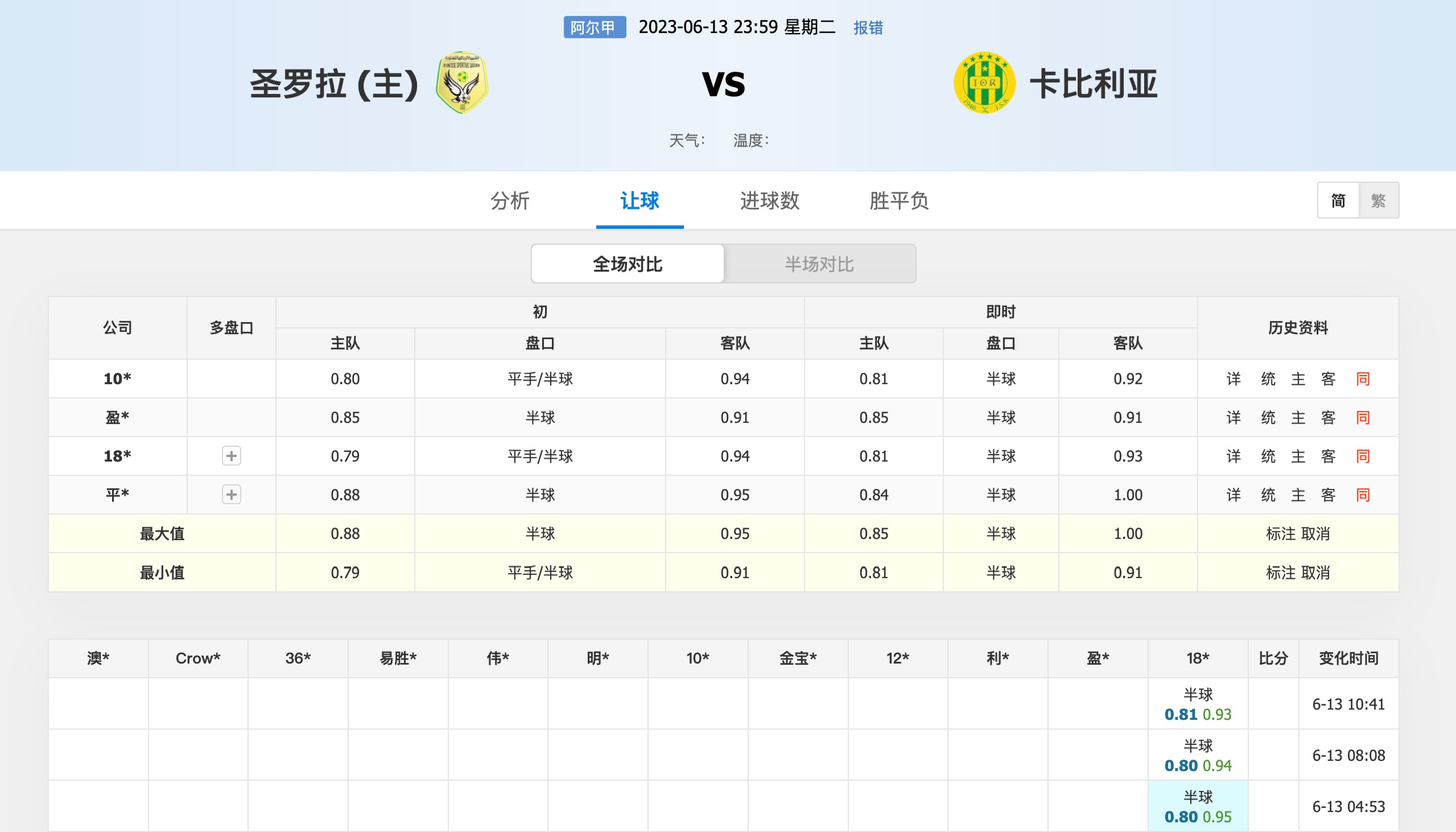Click the 卡比利亚 away team crest
1456x832 pixels.
tap(984, 83)
